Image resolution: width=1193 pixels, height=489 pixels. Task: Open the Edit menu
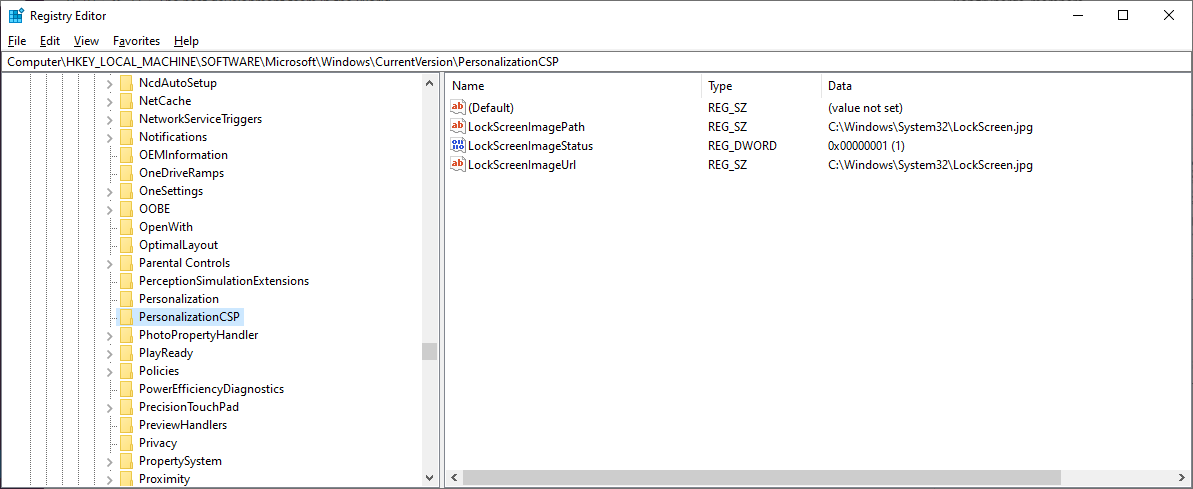[x=50, y=41]
